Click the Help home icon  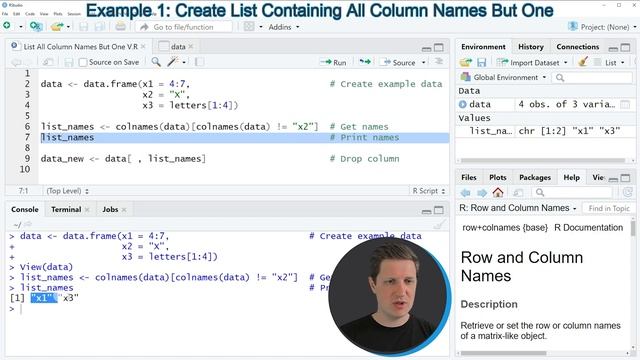(498, 192)
